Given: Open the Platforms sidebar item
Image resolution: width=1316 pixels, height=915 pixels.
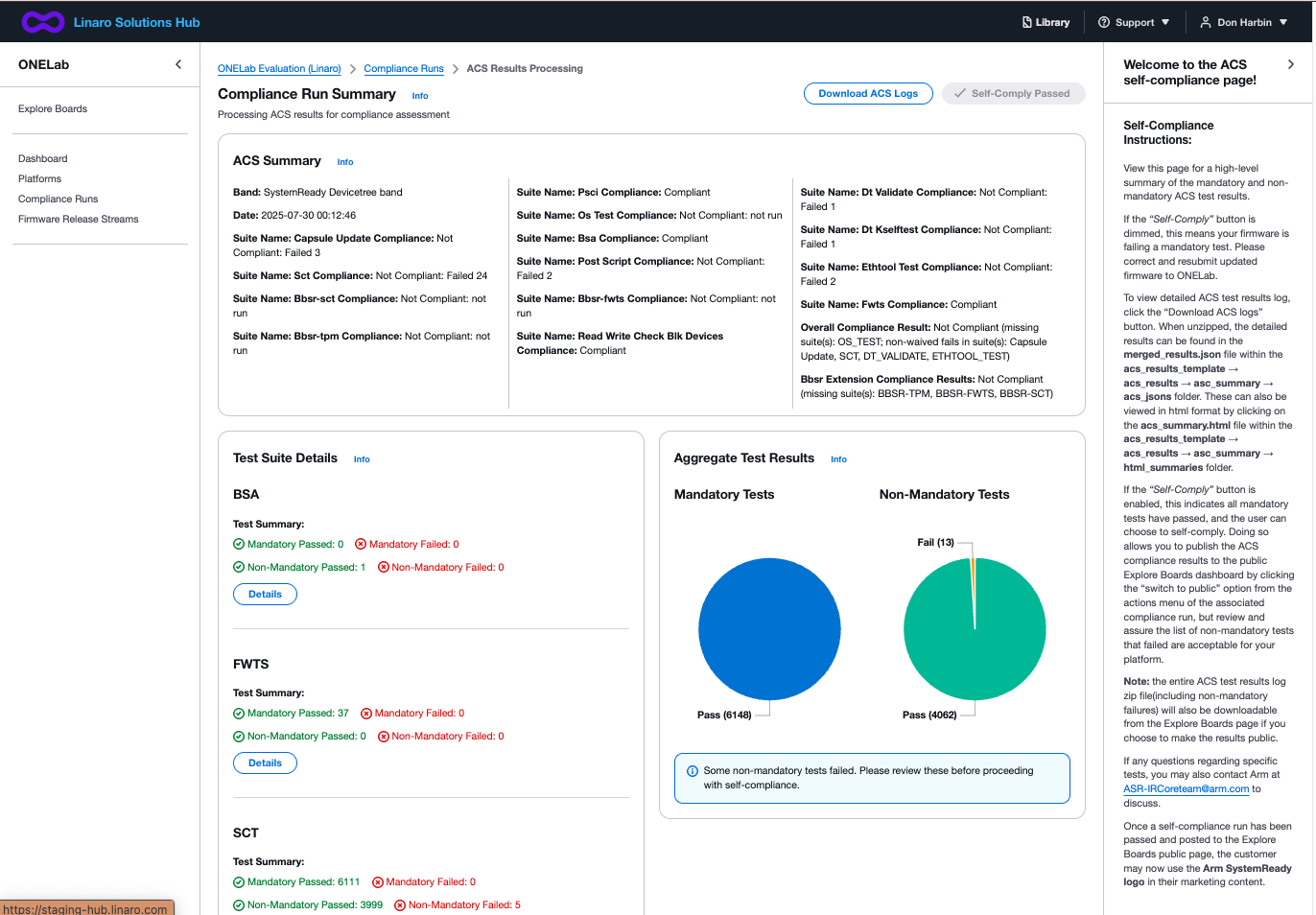Looking at the screenshot, I should click(39, 178).
